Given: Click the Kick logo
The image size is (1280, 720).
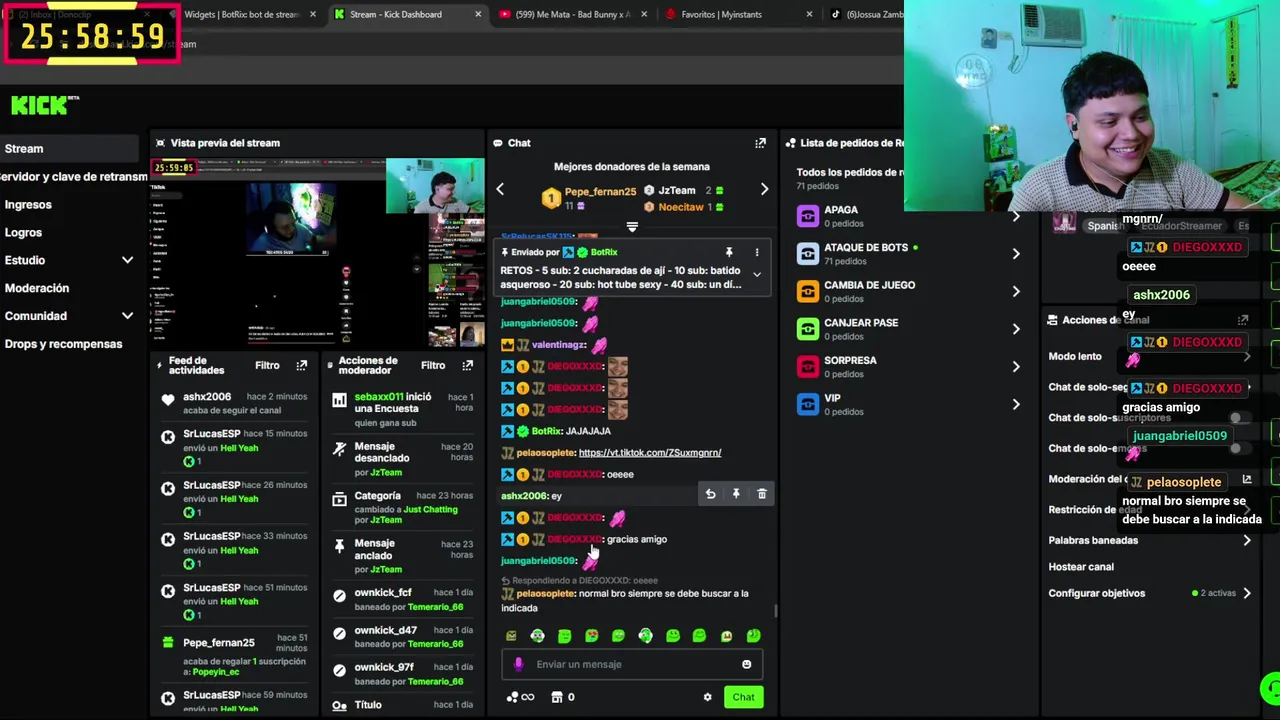Looking at the screenshot, I should (45, 104).
